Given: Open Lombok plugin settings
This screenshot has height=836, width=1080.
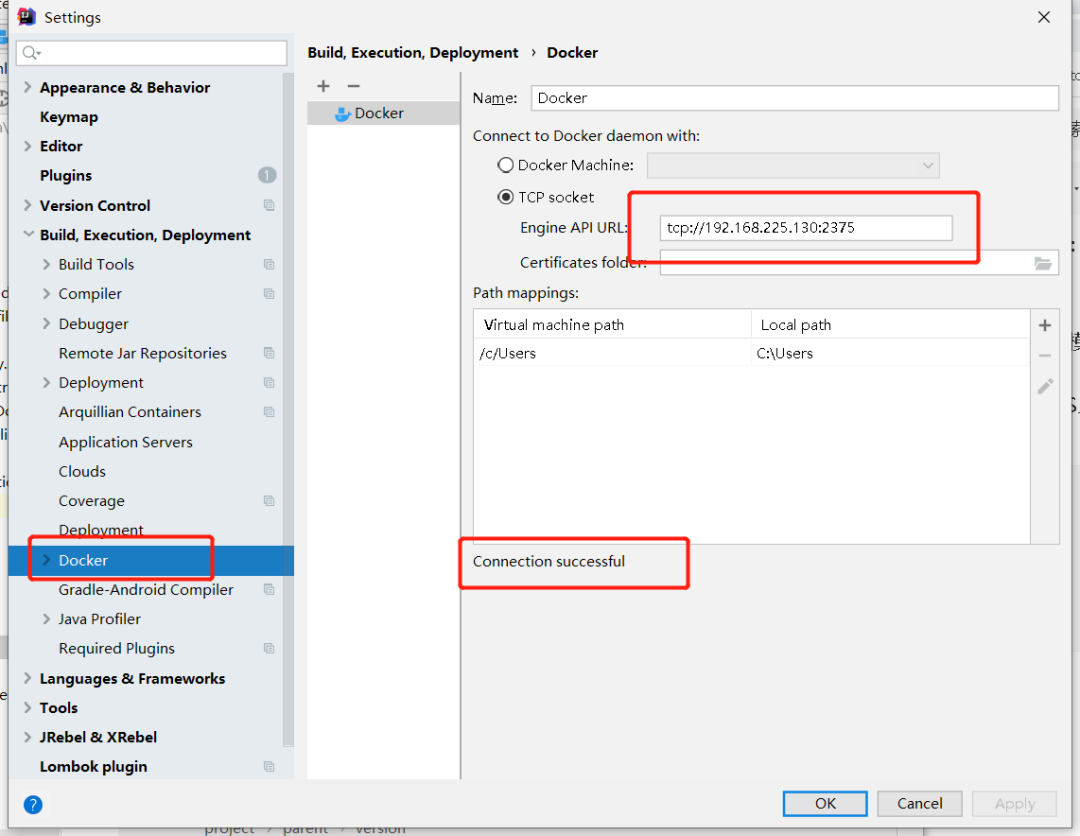Looking at the screenshot, I should [x=94, y=766].
